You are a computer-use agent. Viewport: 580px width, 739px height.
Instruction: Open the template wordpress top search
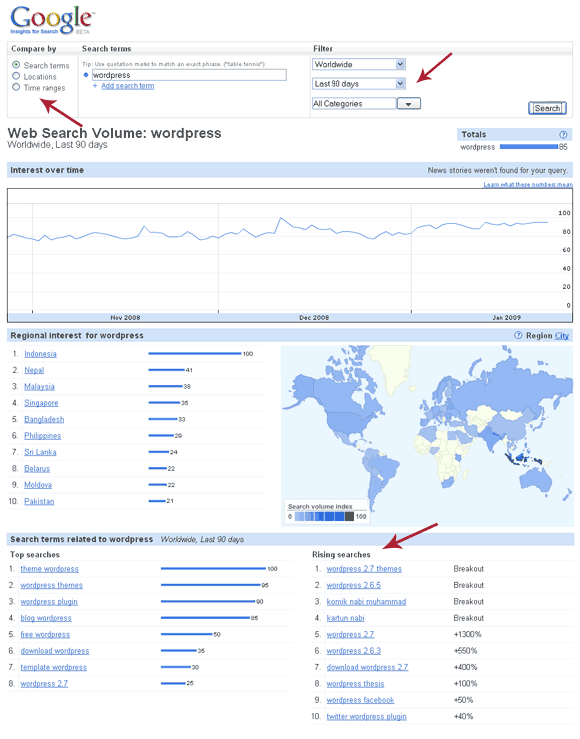click(54, 667)
